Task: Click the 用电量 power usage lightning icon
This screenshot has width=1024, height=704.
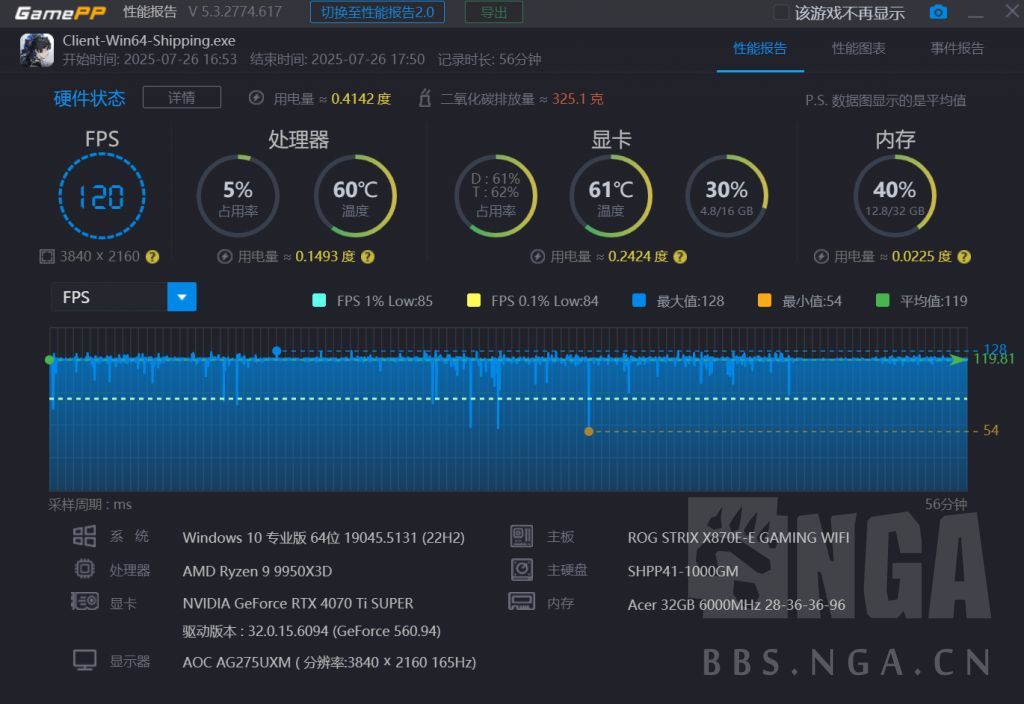Action: pyautogui.click(x=255, y=98)
